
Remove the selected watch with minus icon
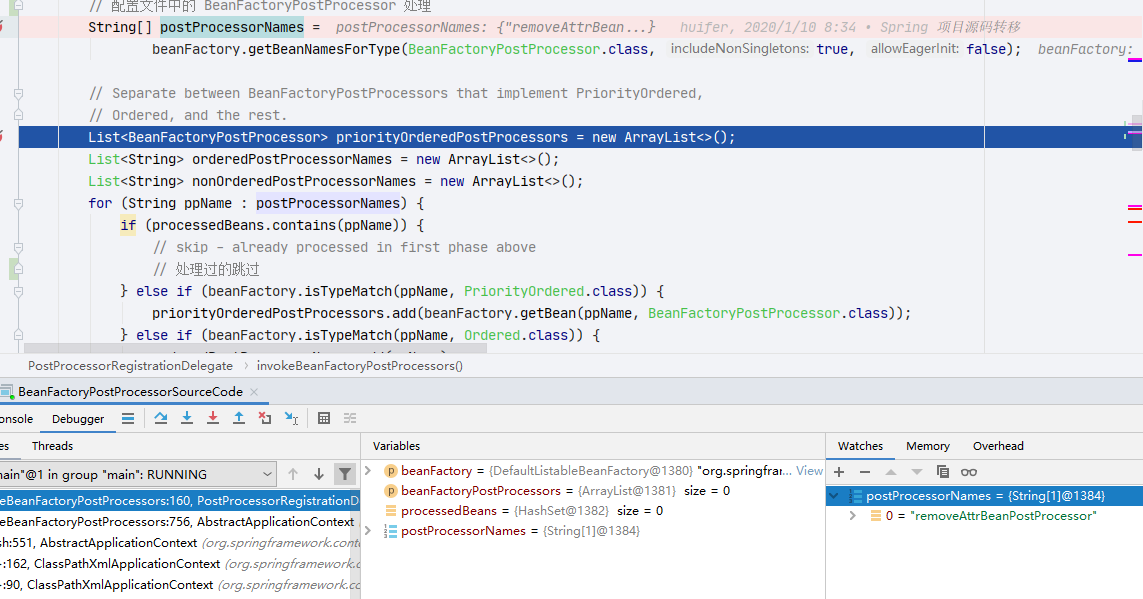(865, 471)
